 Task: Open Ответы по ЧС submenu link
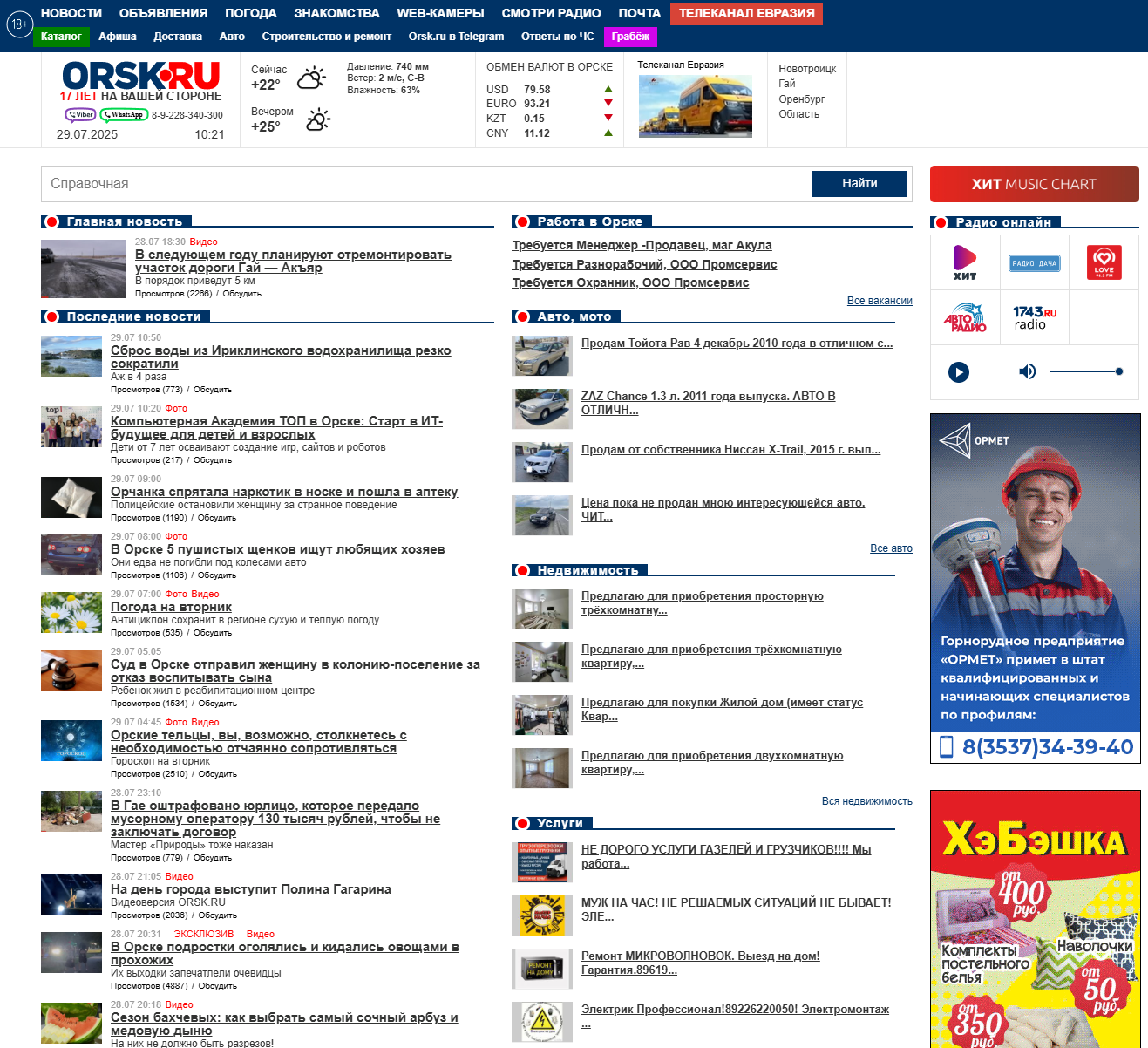pyautogui.click(x=557, y=37)
